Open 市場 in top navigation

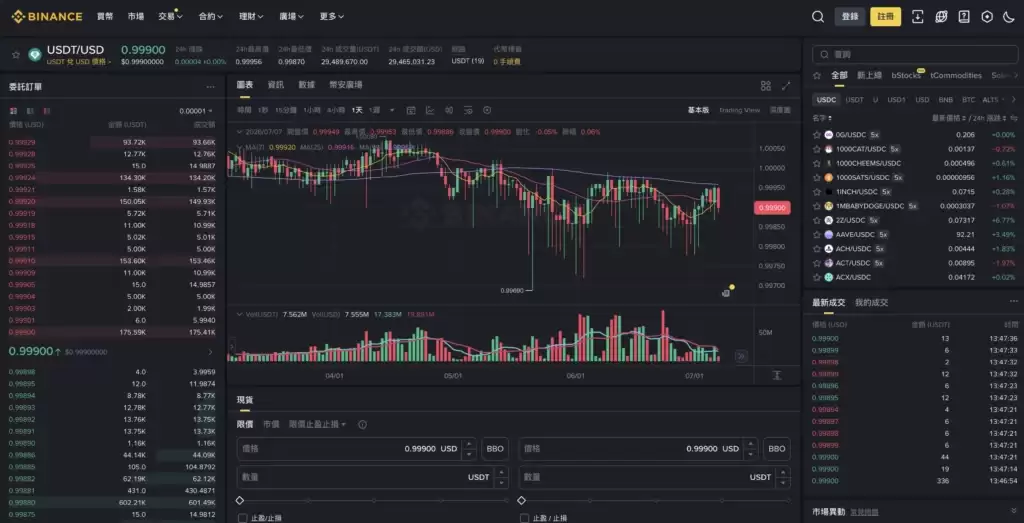[x=136, y=16]
